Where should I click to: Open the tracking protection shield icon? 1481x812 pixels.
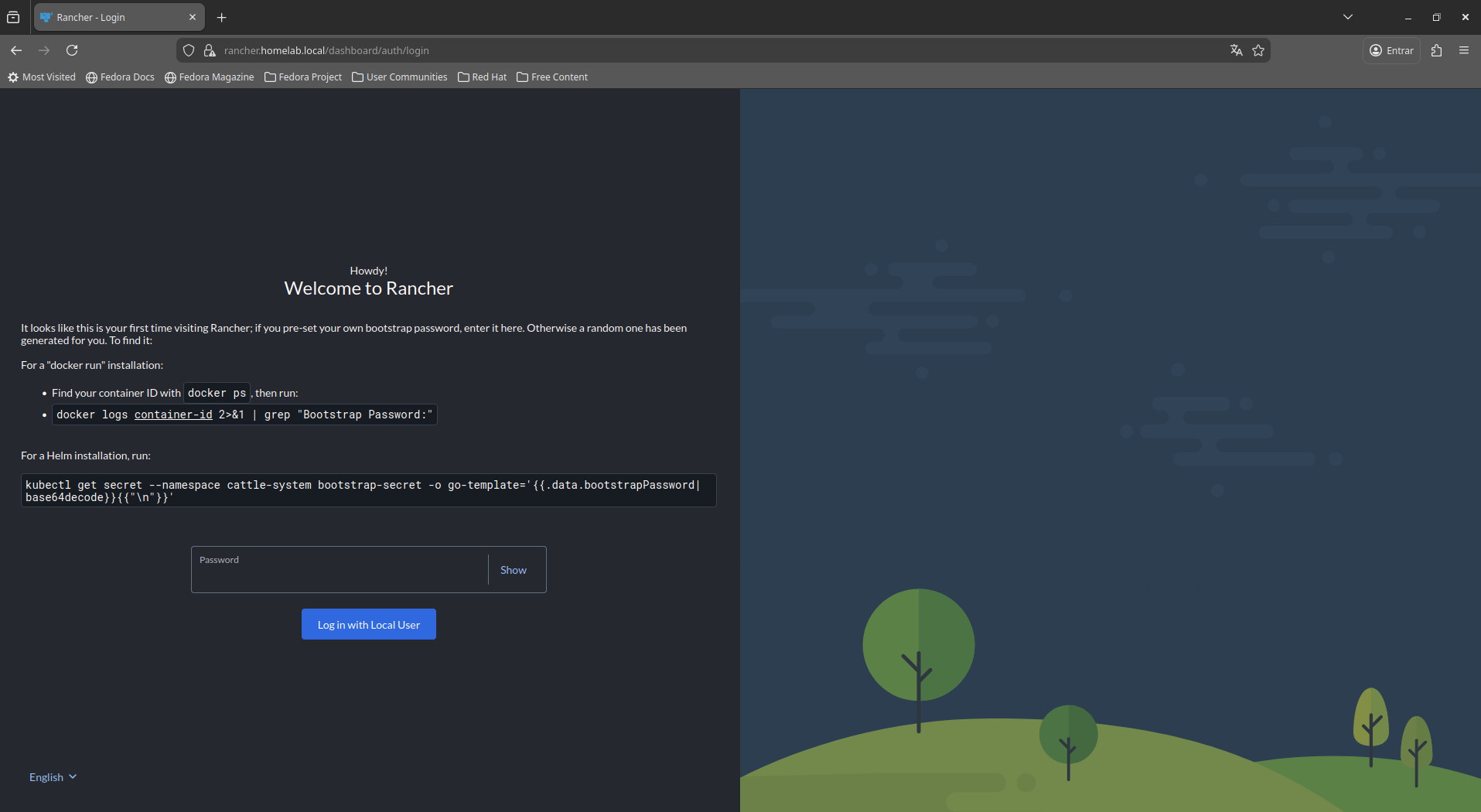[189, 50]
